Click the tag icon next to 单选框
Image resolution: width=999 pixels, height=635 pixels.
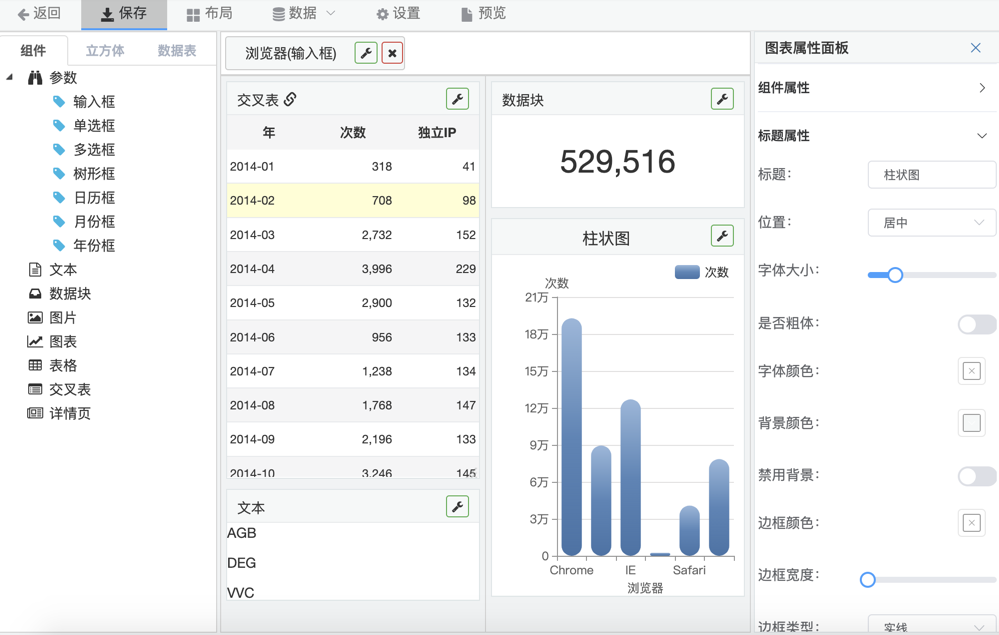click(x=59, y=125)
